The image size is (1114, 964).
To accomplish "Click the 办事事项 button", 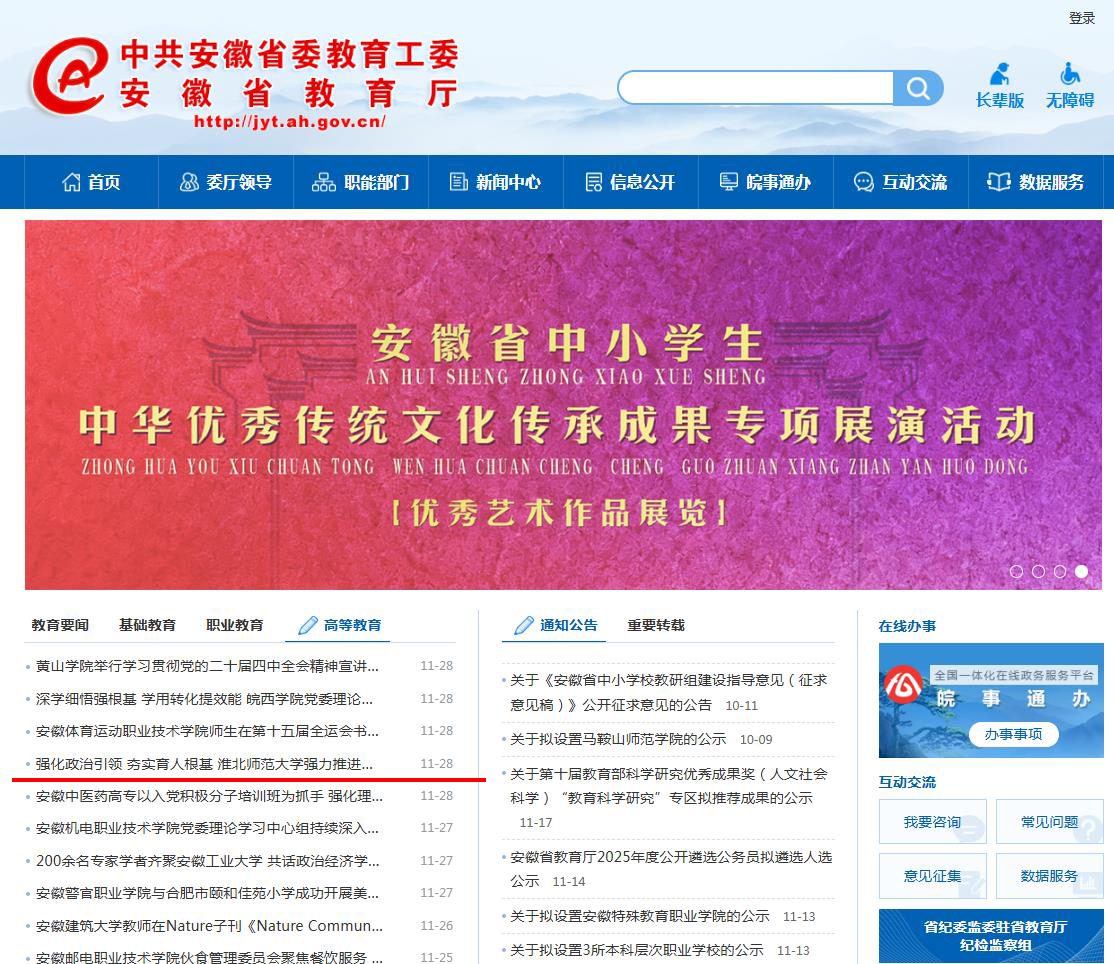I will pyautogui.click(x=1013, y=734).
